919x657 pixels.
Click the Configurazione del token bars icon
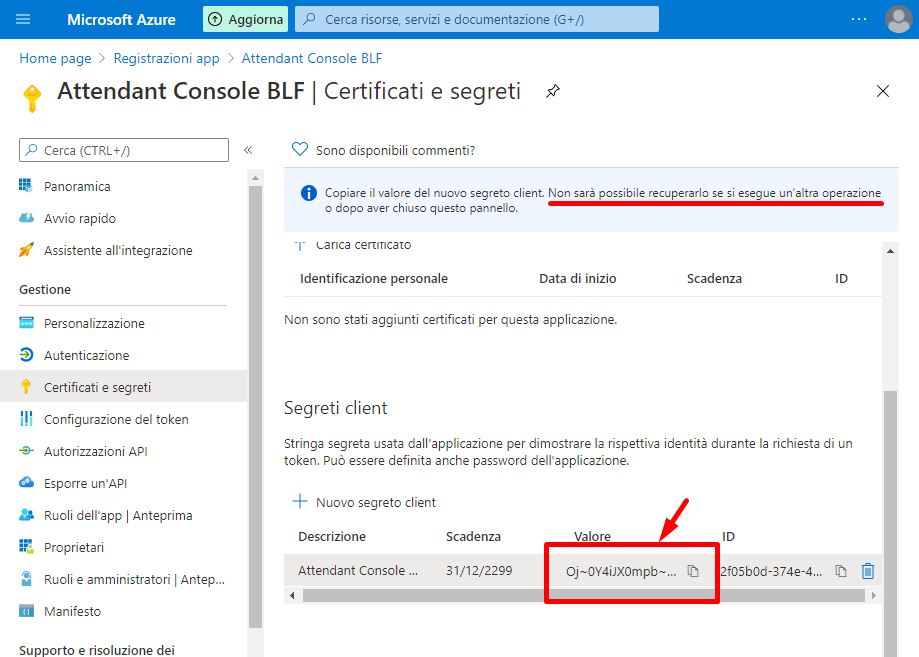pos(26,419)
